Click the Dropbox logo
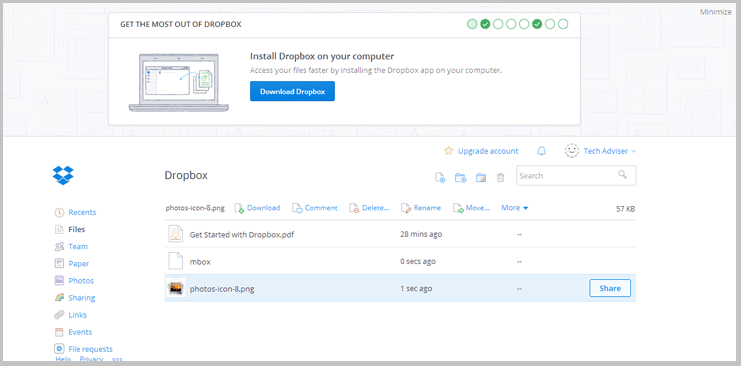741x366 pixels. (63, 175)
